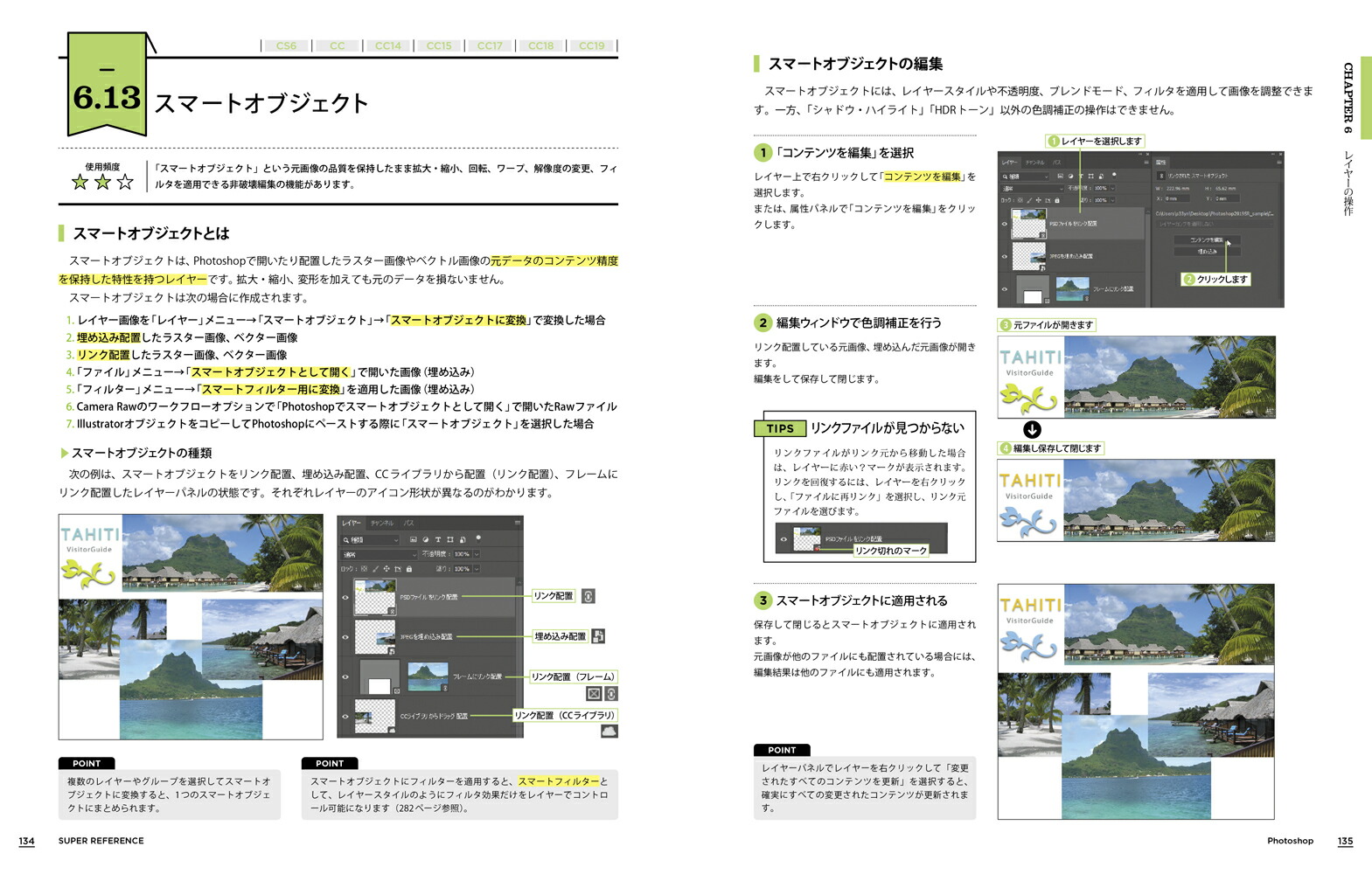The image size is (1372, 874).
Task: Toggle eye of broken-link layer in TIPS panel
Action: pos(784,539)
